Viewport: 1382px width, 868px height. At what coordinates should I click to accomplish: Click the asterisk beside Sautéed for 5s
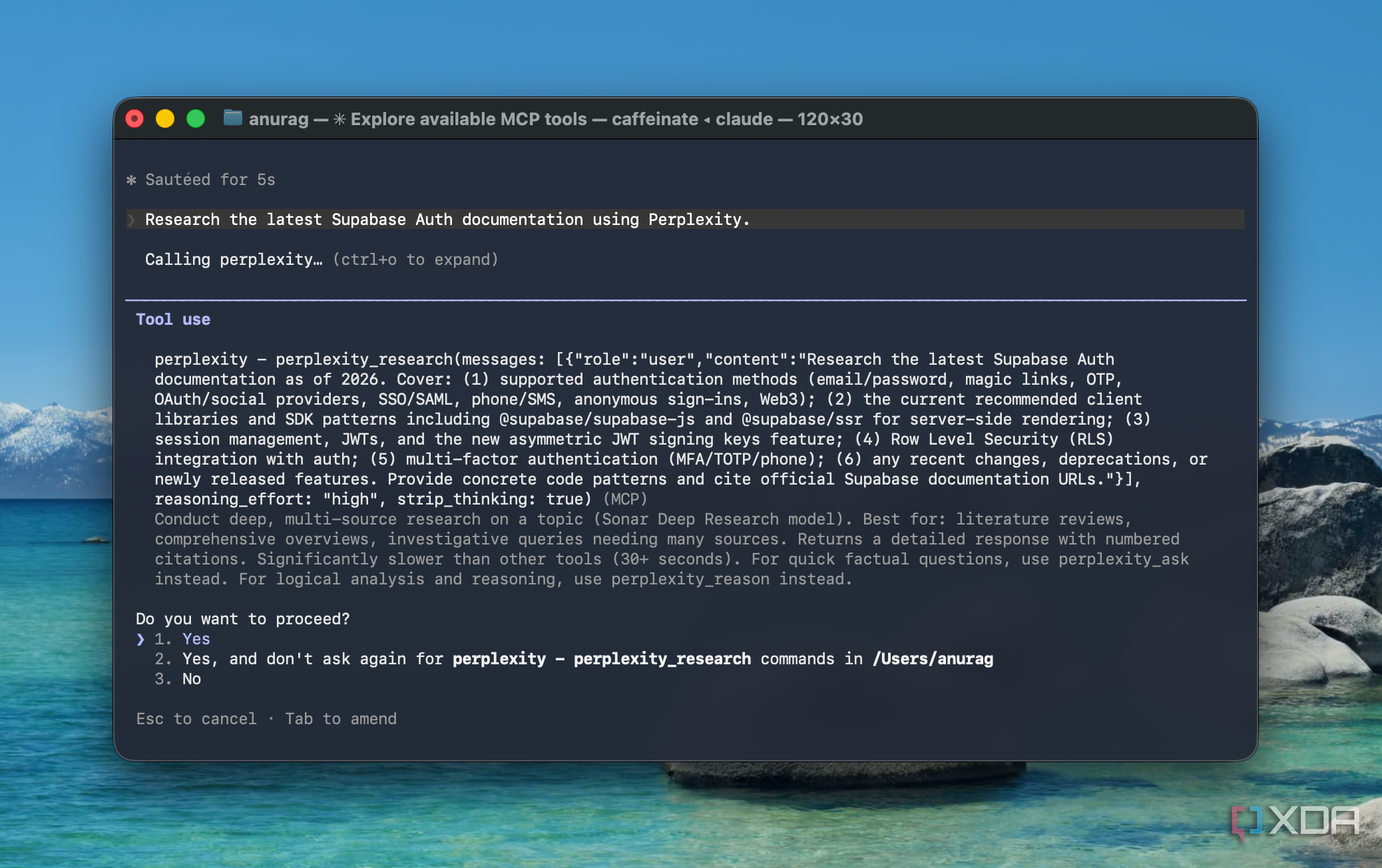pos(131,180)
